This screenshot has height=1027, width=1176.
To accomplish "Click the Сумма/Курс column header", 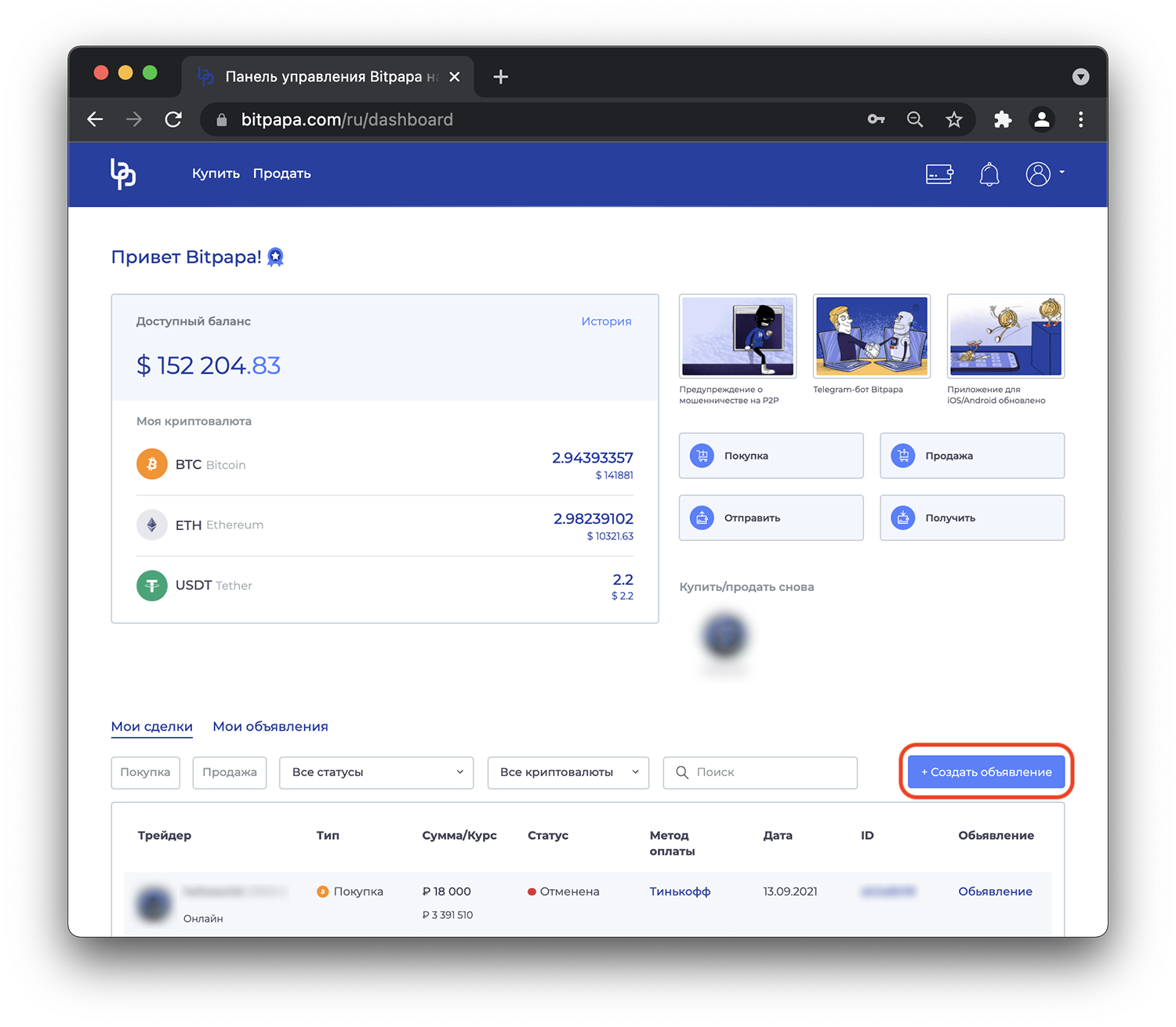I will [459, 836].
